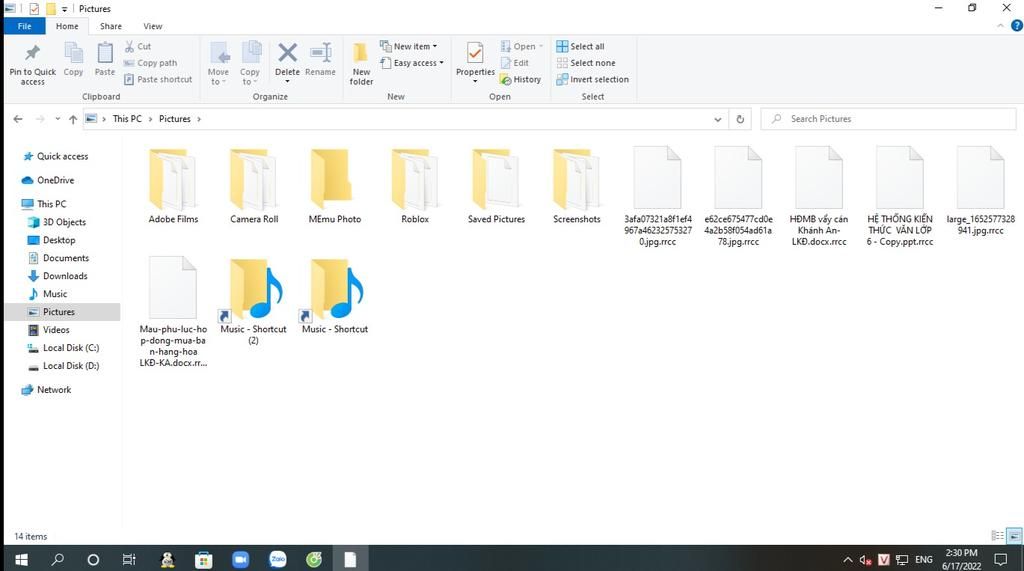Image resolution: width=1024 pixels, height=571 pixels.
Task: Open Desktop in sidebar
Action: 52,240
